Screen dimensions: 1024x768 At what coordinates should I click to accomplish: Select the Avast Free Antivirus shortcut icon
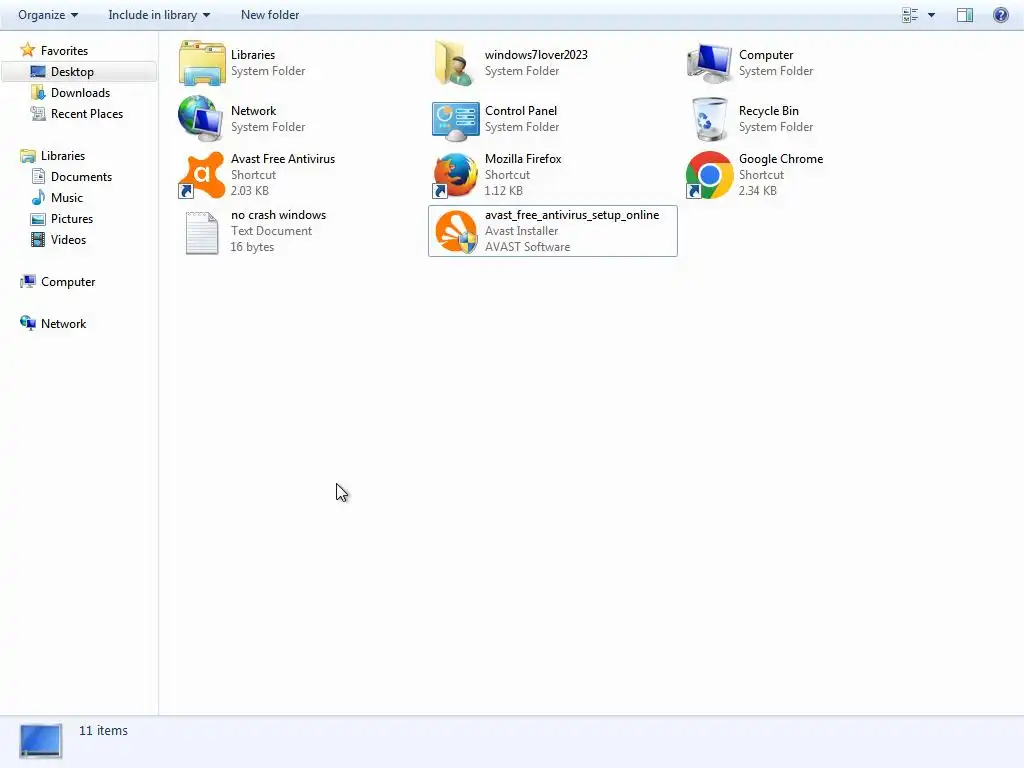[201, 175]
